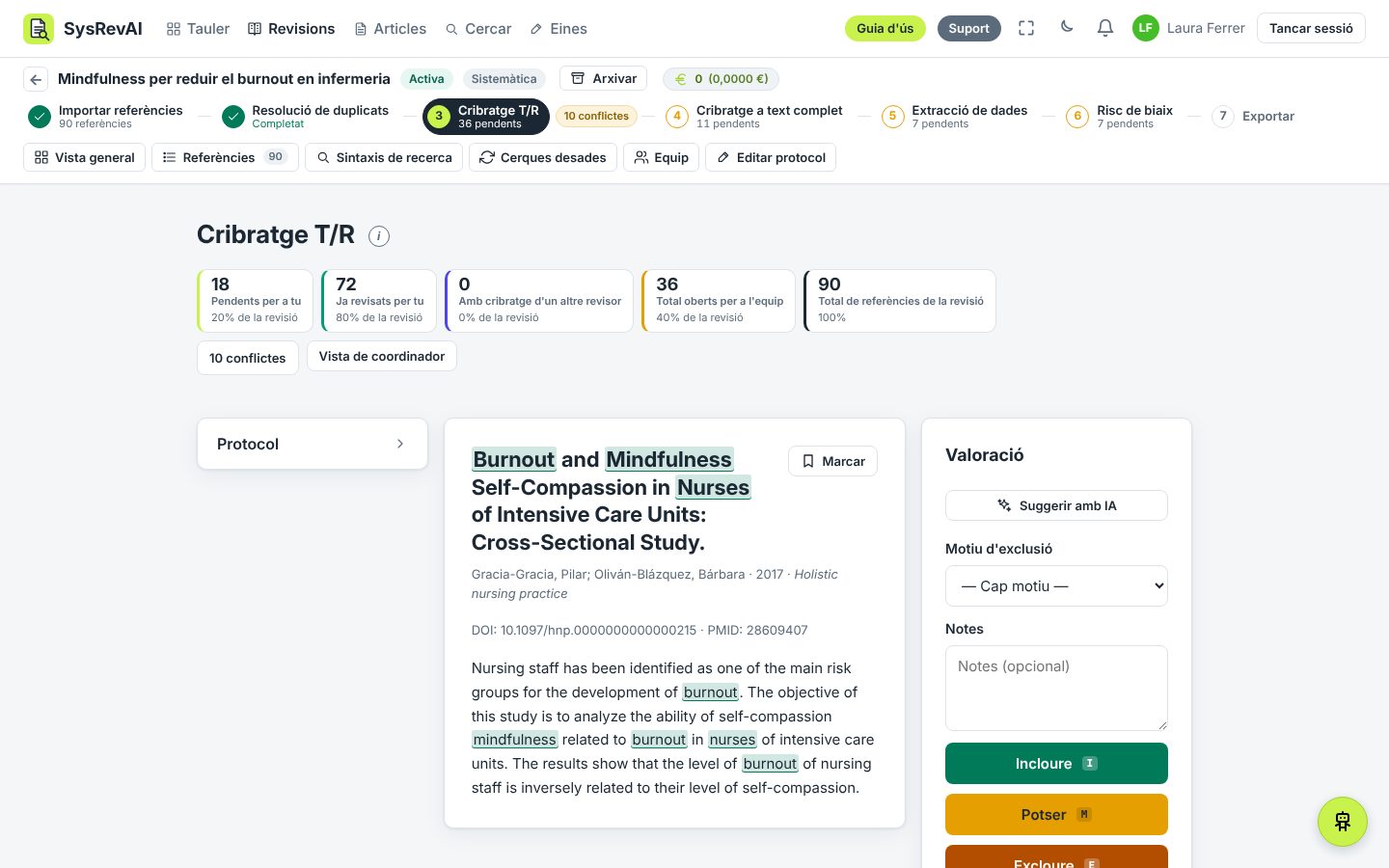Open Sintaxis de recerca
Viewport: 1389px width, 868px height.
pos(384,157)
